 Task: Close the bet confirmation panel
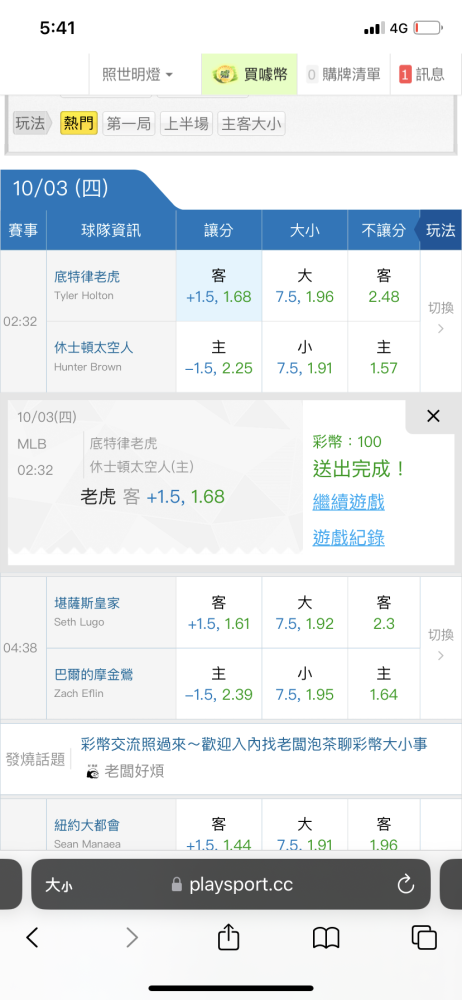(433, 416)
